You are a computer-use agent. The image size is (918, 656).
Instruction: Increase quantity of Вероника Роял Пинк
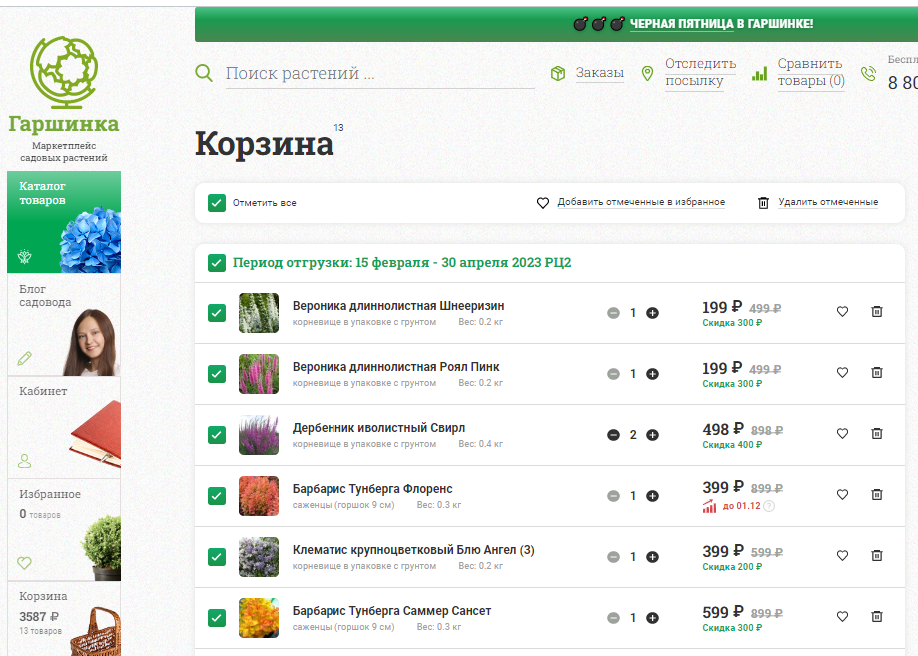click(x=652, y=374)
